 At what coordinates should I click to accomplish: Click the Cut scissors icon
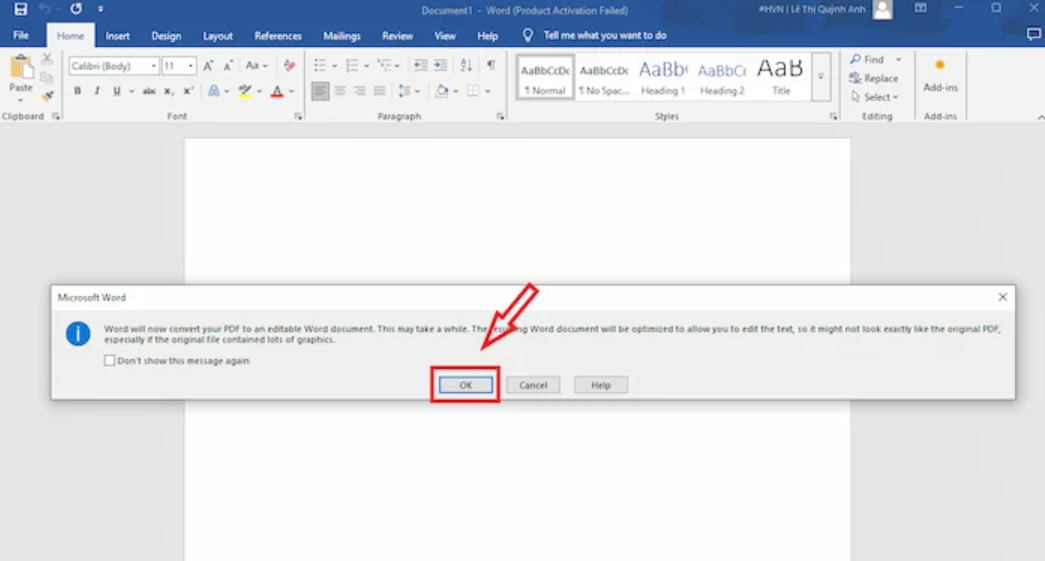point(47,60)
